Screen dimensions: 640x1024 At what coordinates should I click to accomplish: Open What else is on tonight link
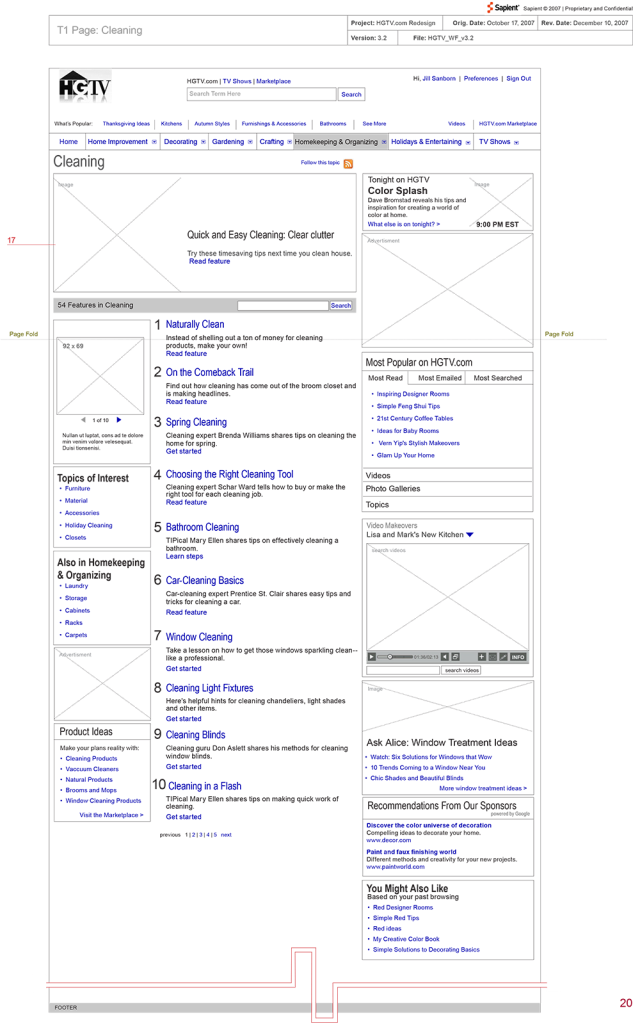click(404, 224)
